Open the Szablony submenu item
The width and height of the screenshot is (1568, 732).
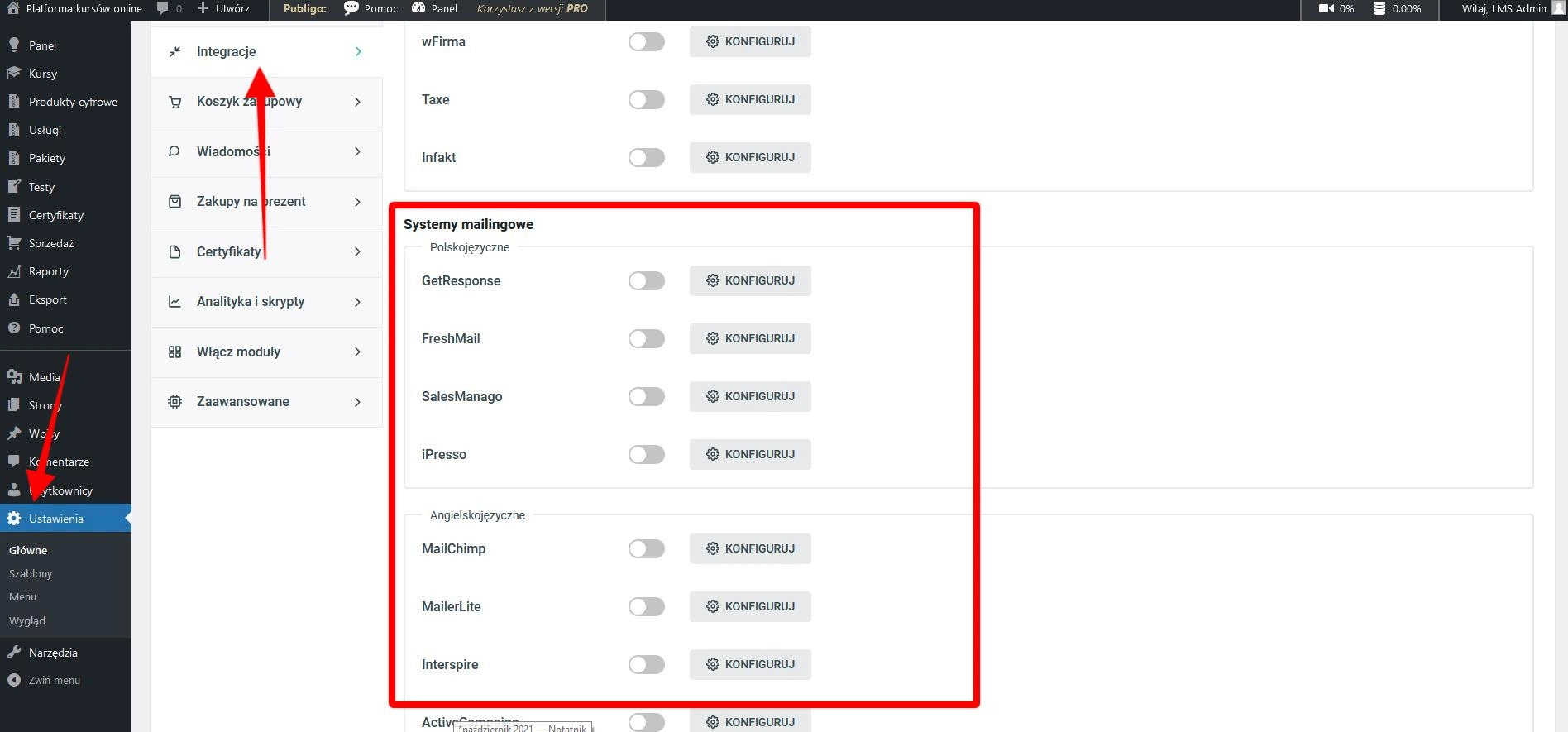[31, 573]
